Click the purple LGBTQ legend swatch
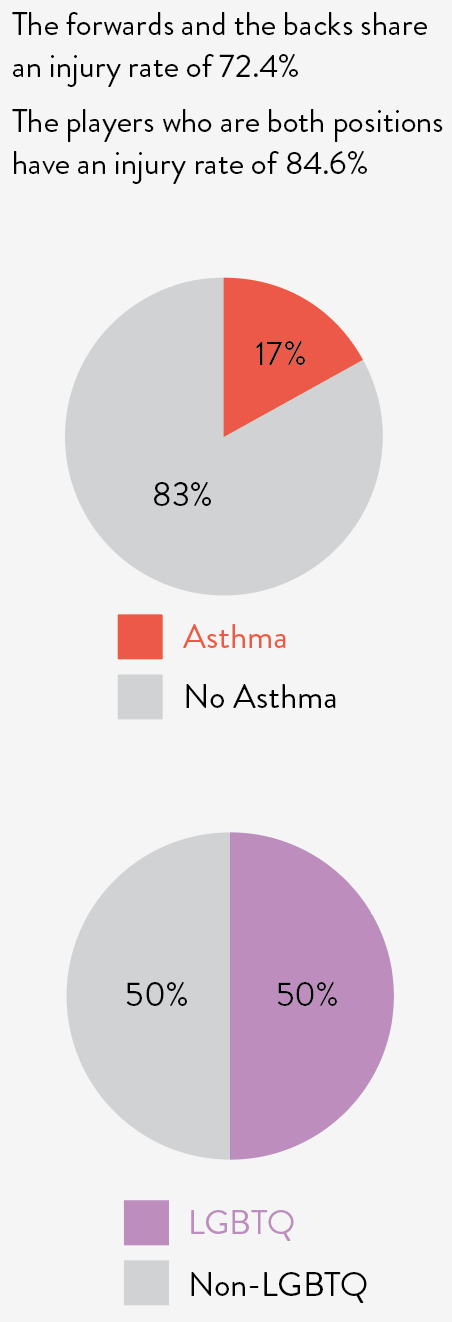The width and height of the screenshot is (452, 1322). [x=146, y=1222]
